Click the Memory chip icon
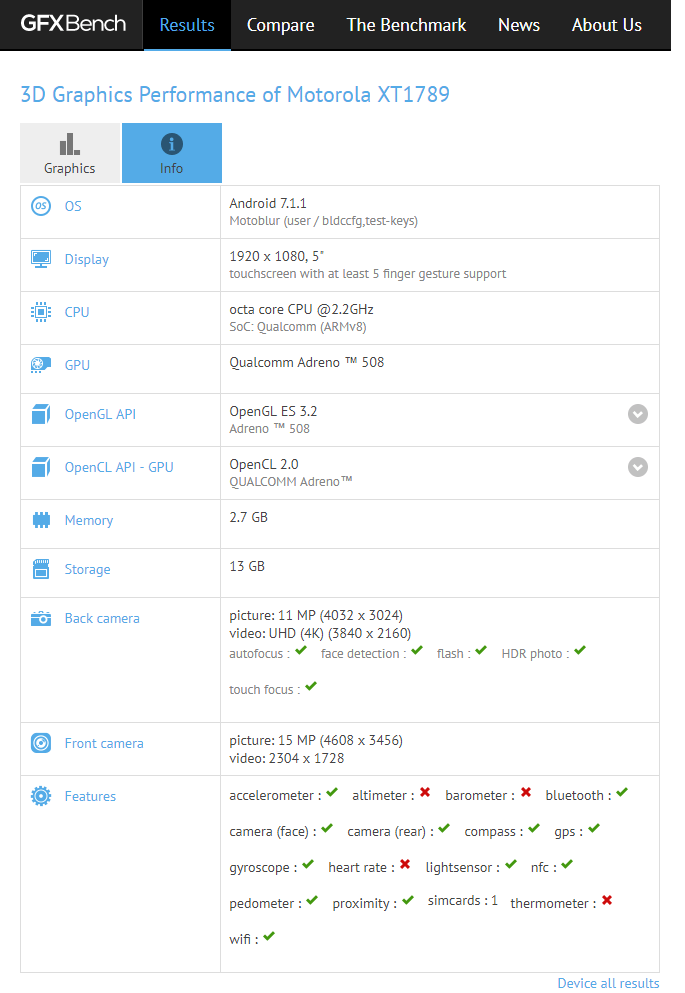The image size is (685, 993). [41, 520]
